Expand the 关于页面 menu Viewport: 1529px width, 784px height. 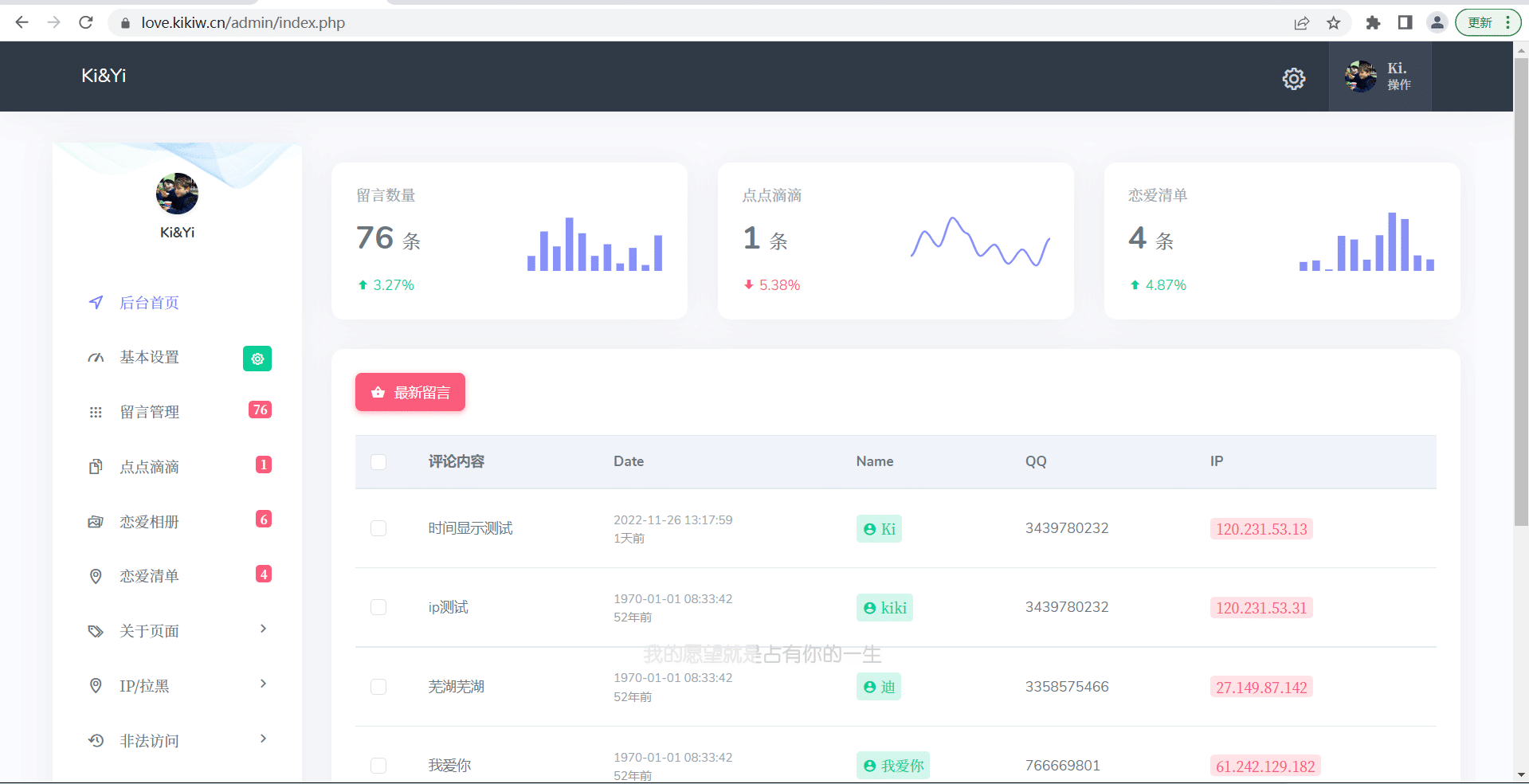262,629
